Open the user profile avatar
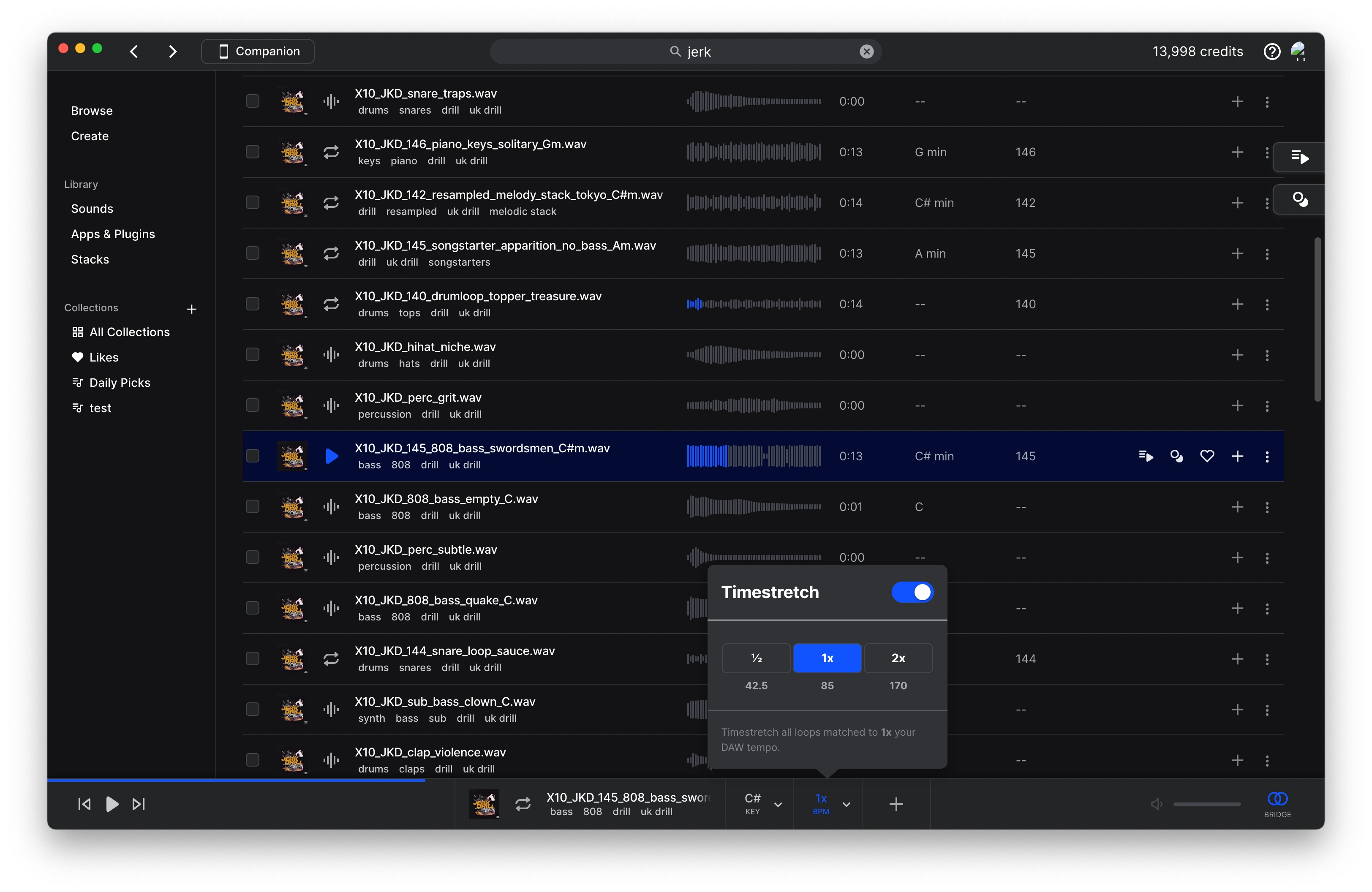The image size is (1372, 892). coord(1299,51)
